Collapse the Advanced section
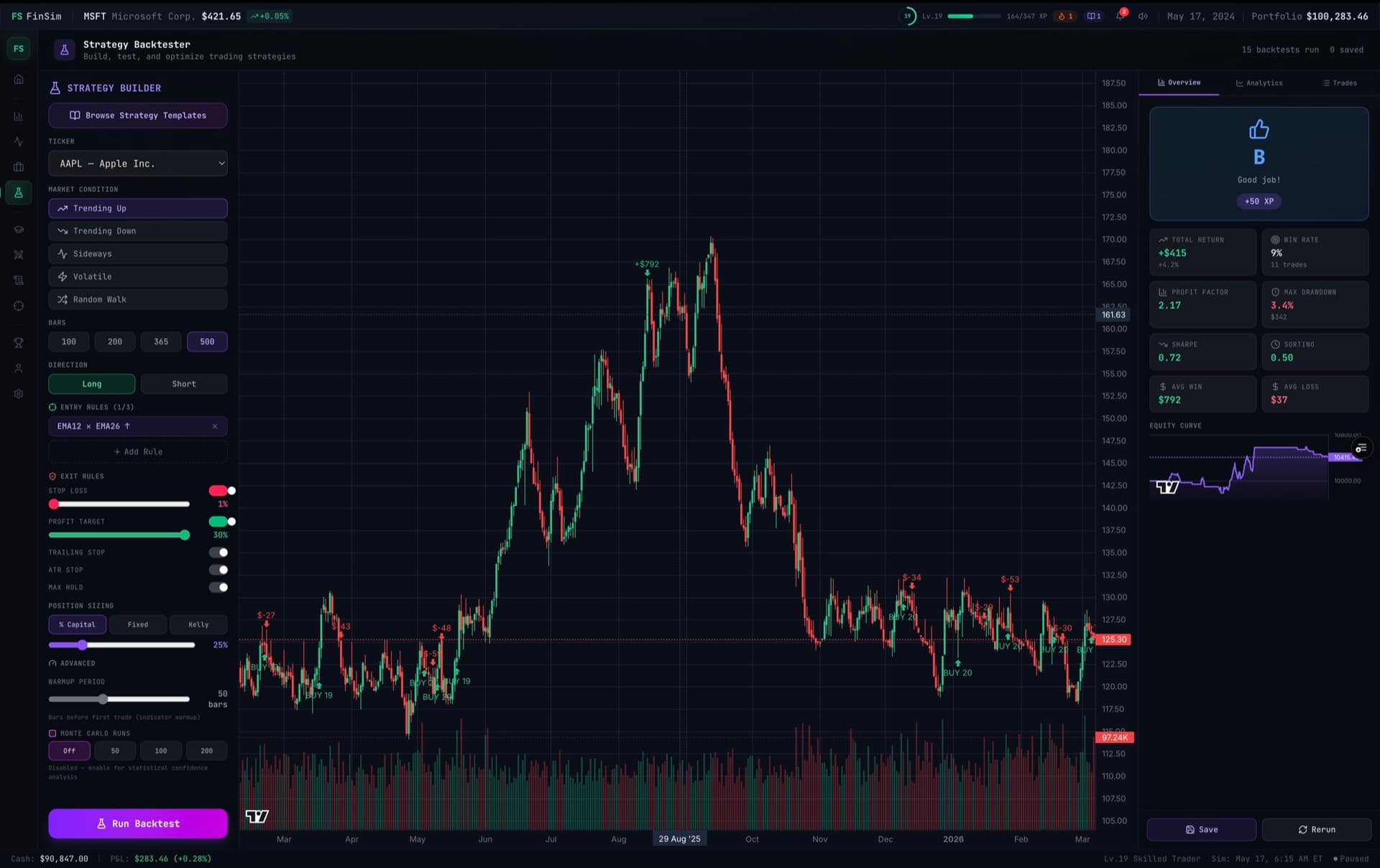This screenshot has height=868, width=1380. [72, 663]
